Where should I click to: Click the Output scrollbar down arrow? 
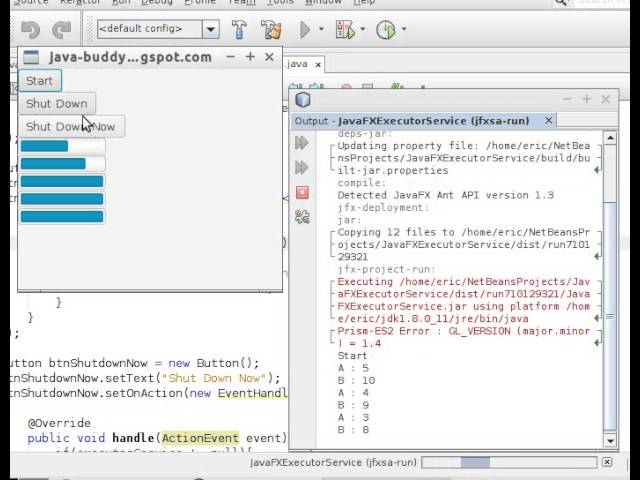(x=610, y=441)
